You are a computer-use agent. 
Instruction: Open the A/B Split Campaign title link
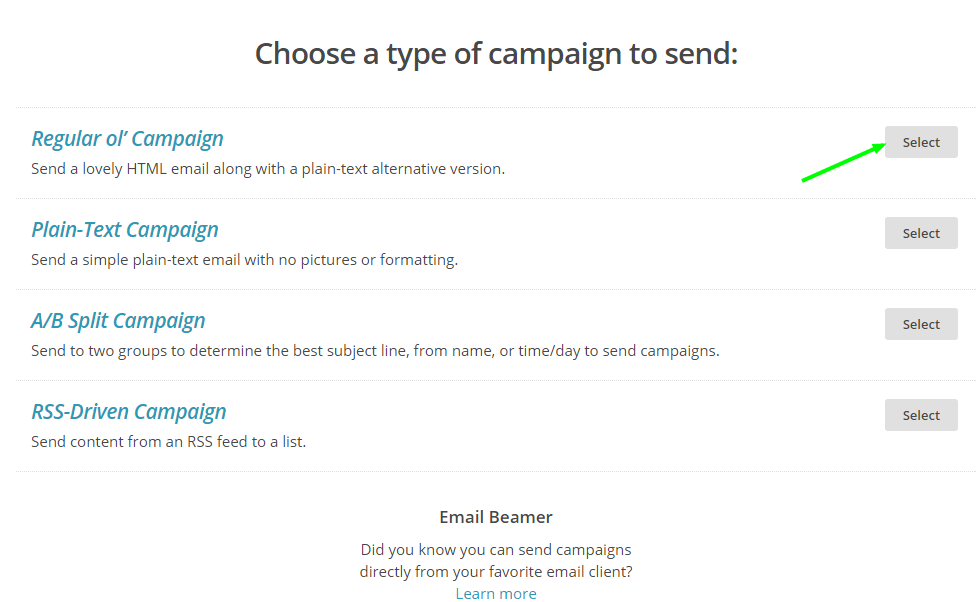coord(118,321)
